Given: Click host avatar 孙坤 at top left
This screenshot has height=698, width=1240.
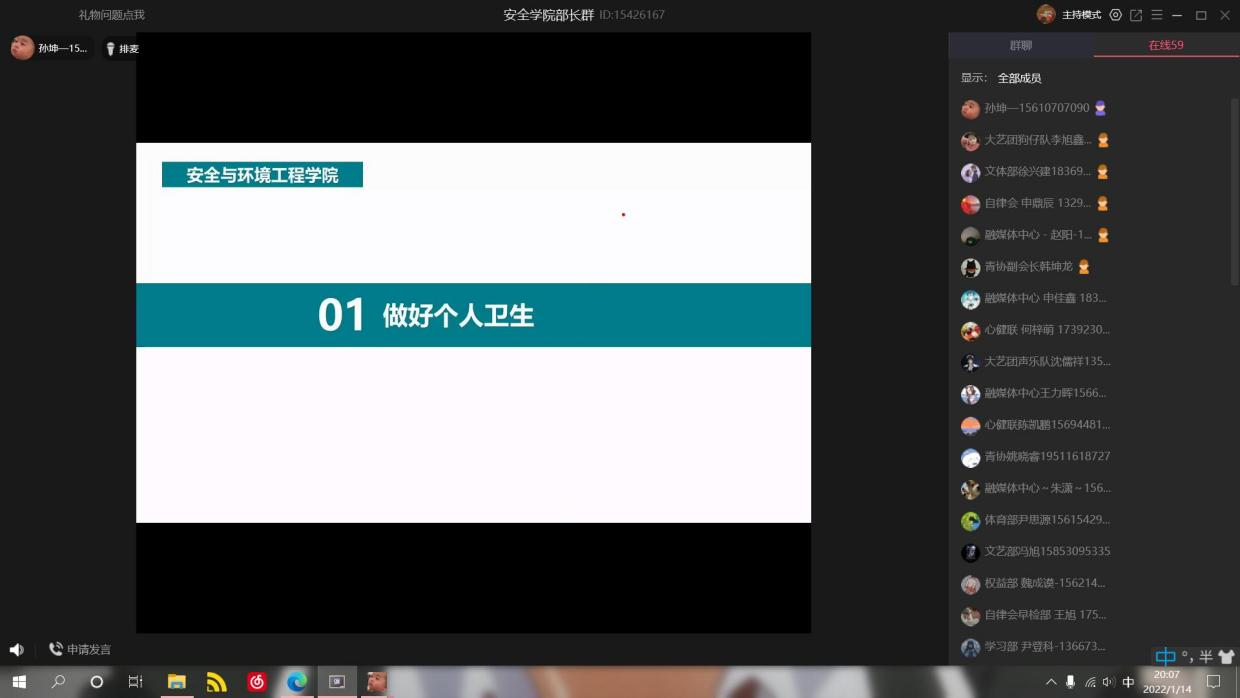Looking at the screenshot, I should pyautogui.click(x=23, y=48).
